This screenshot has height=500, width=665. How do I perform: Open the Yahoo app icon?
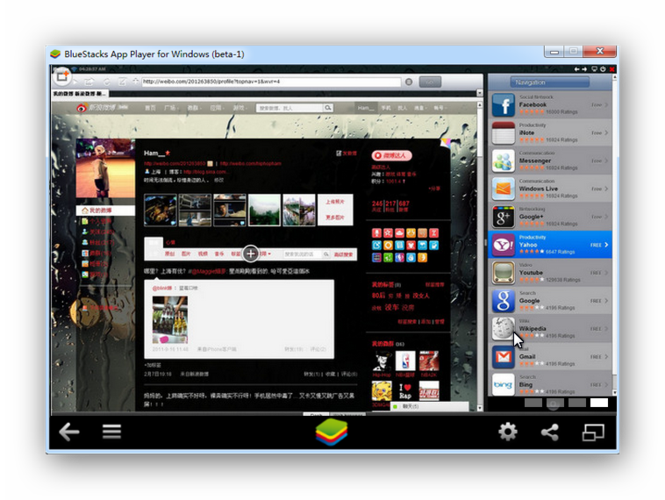(503, 245)
